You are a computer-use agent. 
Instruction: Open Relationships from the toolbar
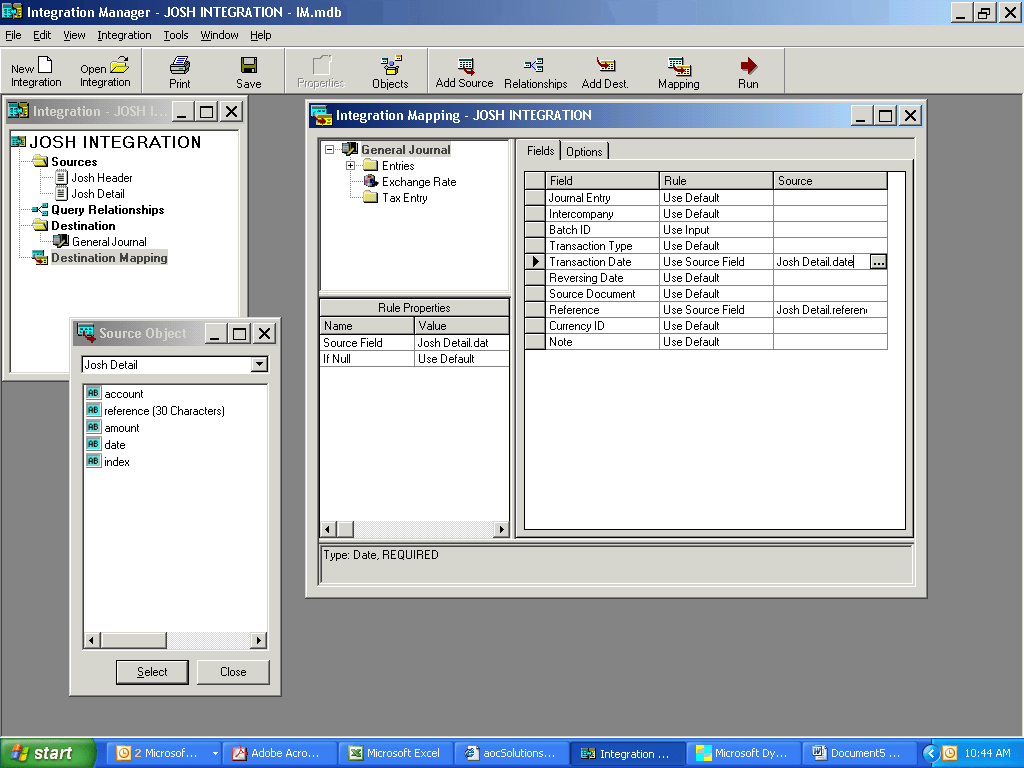pos(535,70)
